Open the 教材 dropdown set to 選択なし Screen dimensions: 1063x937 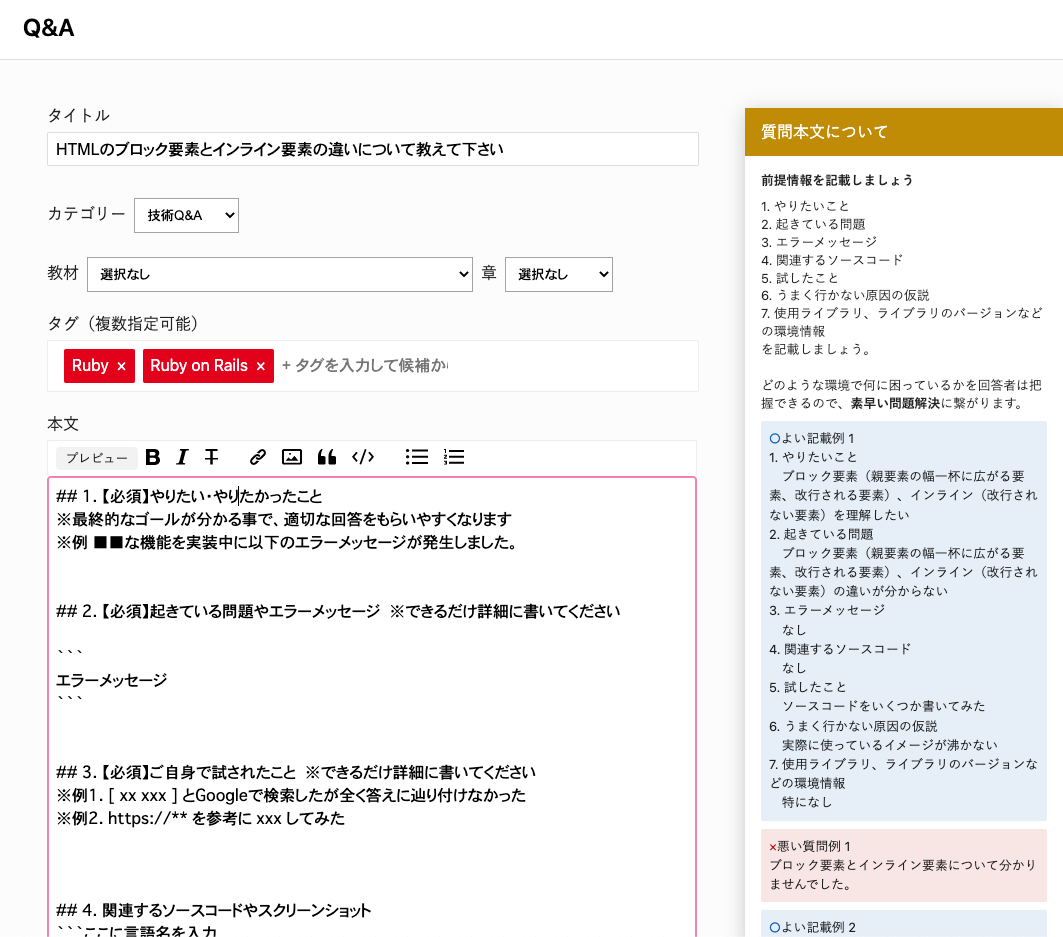(280, 274)
